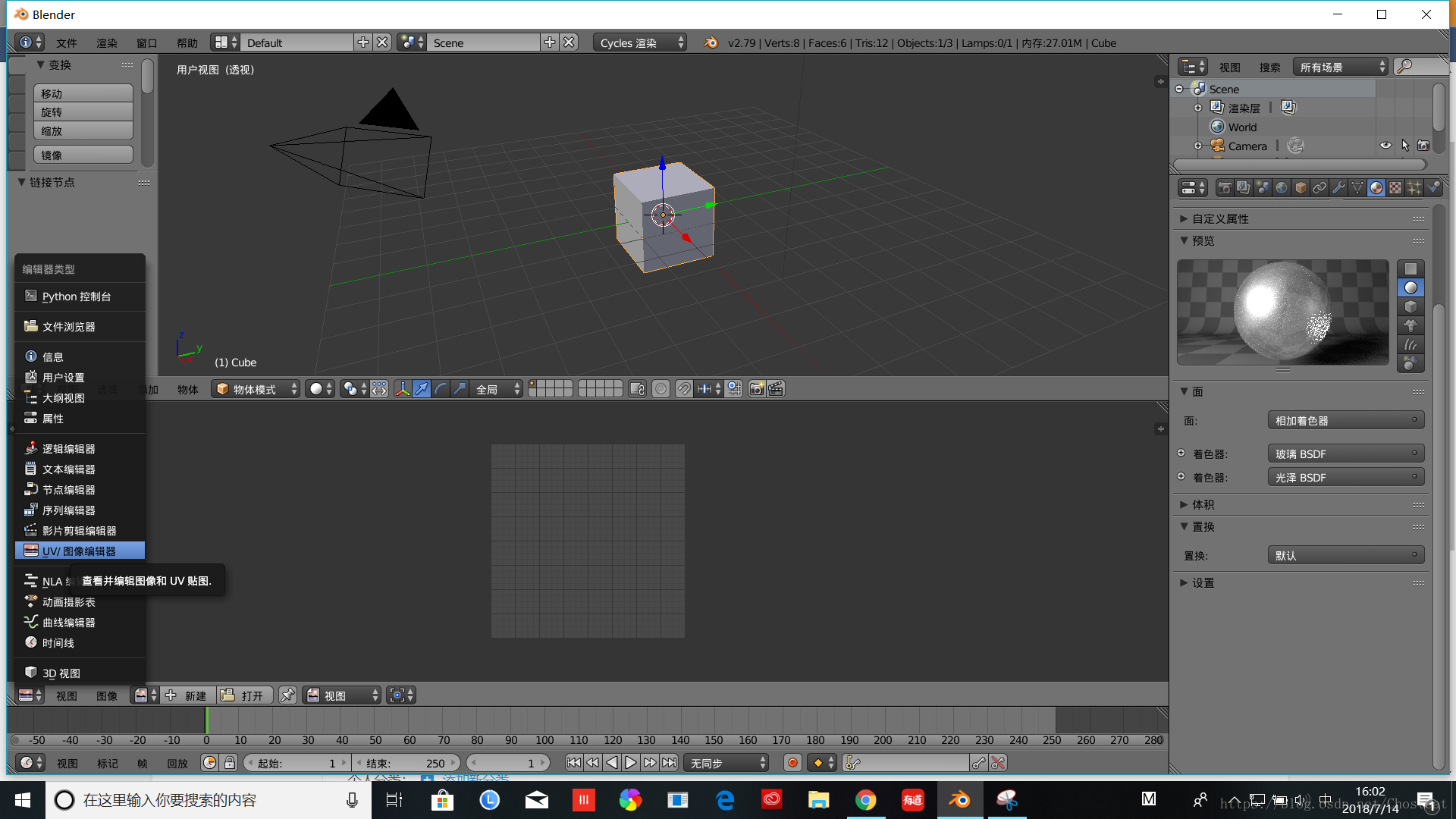Toggle 3D manipulator widget axes button
This screenshot has height=819, width=1456.
click(x=403, y=389)
